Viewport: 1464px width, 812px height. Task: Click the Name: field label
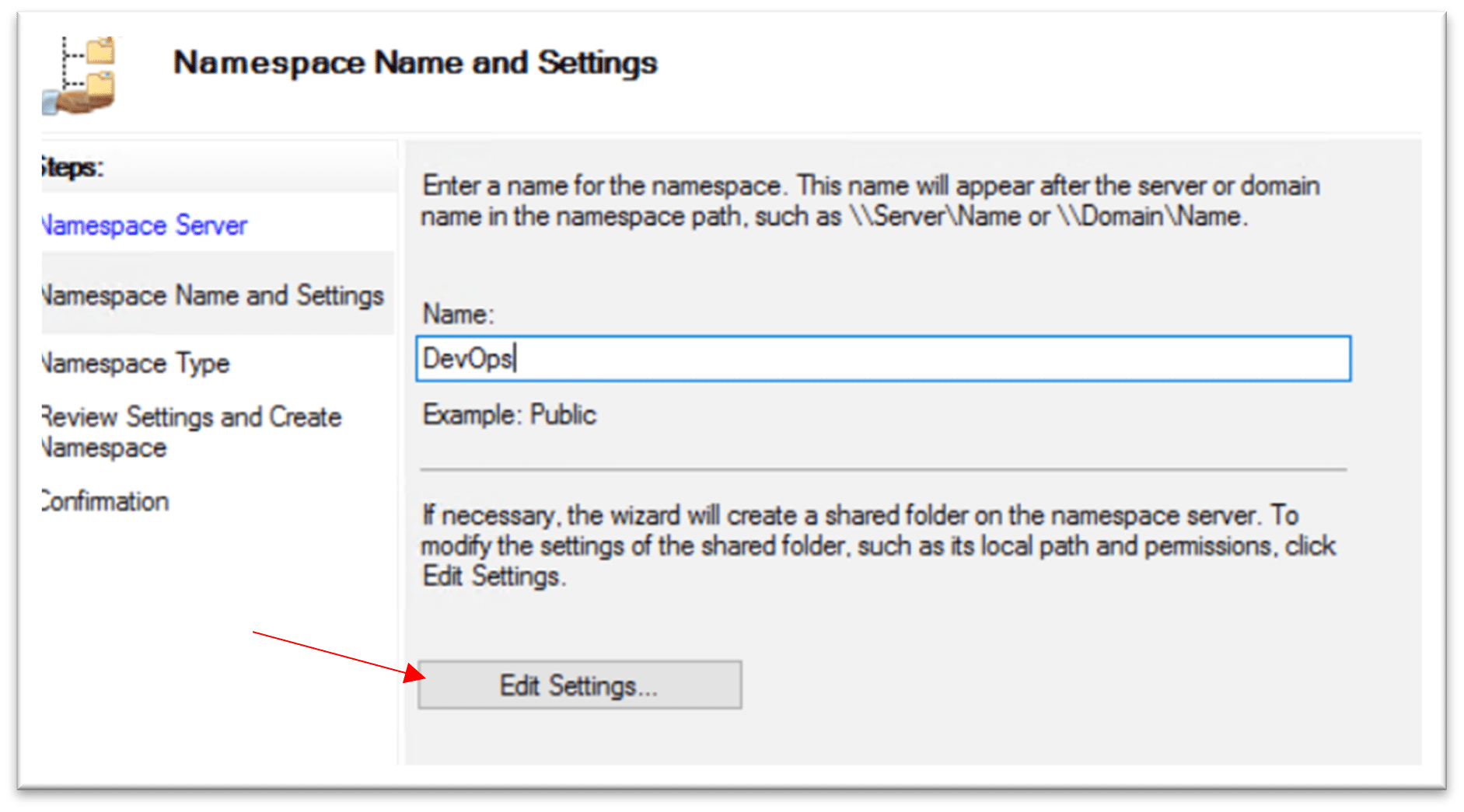pyautogui.click(x=458, y=314)
